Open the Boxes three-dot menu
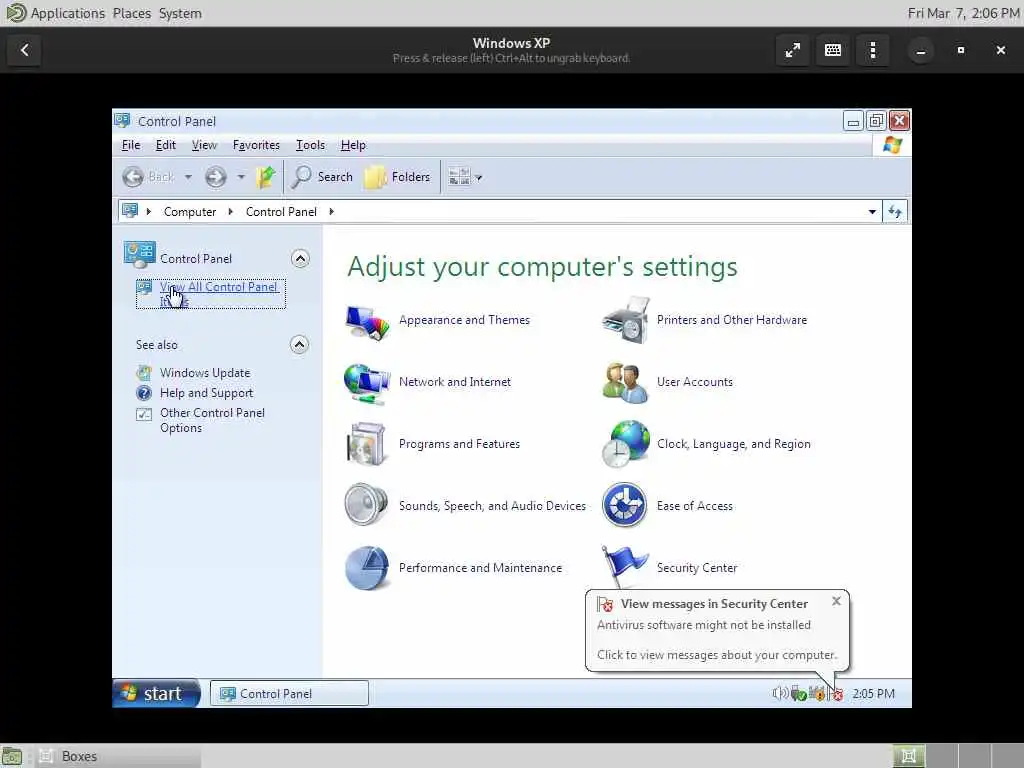Viewport: 1024px width, 768px height. (873, 50)
